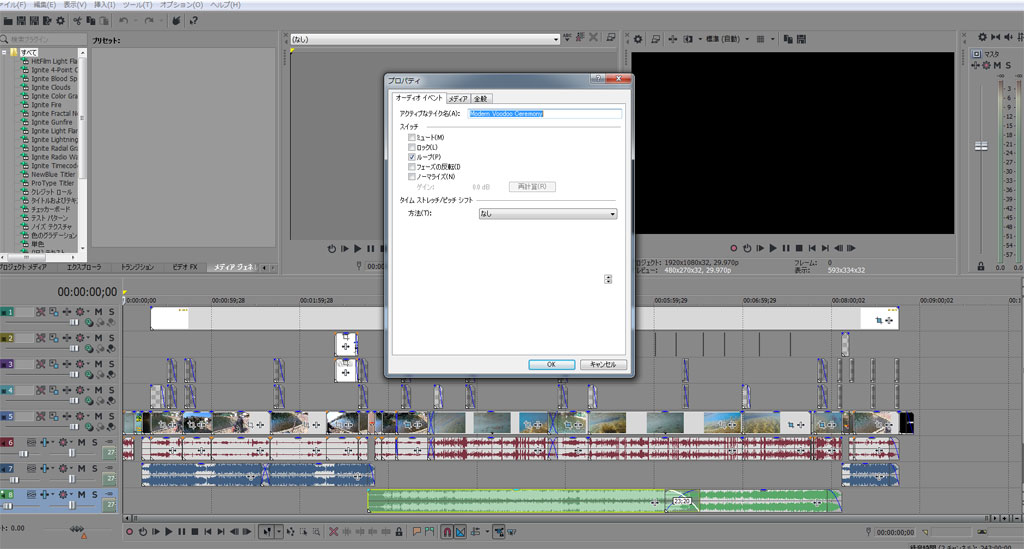Expand the trimmer media (なし) dropdown
This screenshot has width=1024, height=549.
558,39
